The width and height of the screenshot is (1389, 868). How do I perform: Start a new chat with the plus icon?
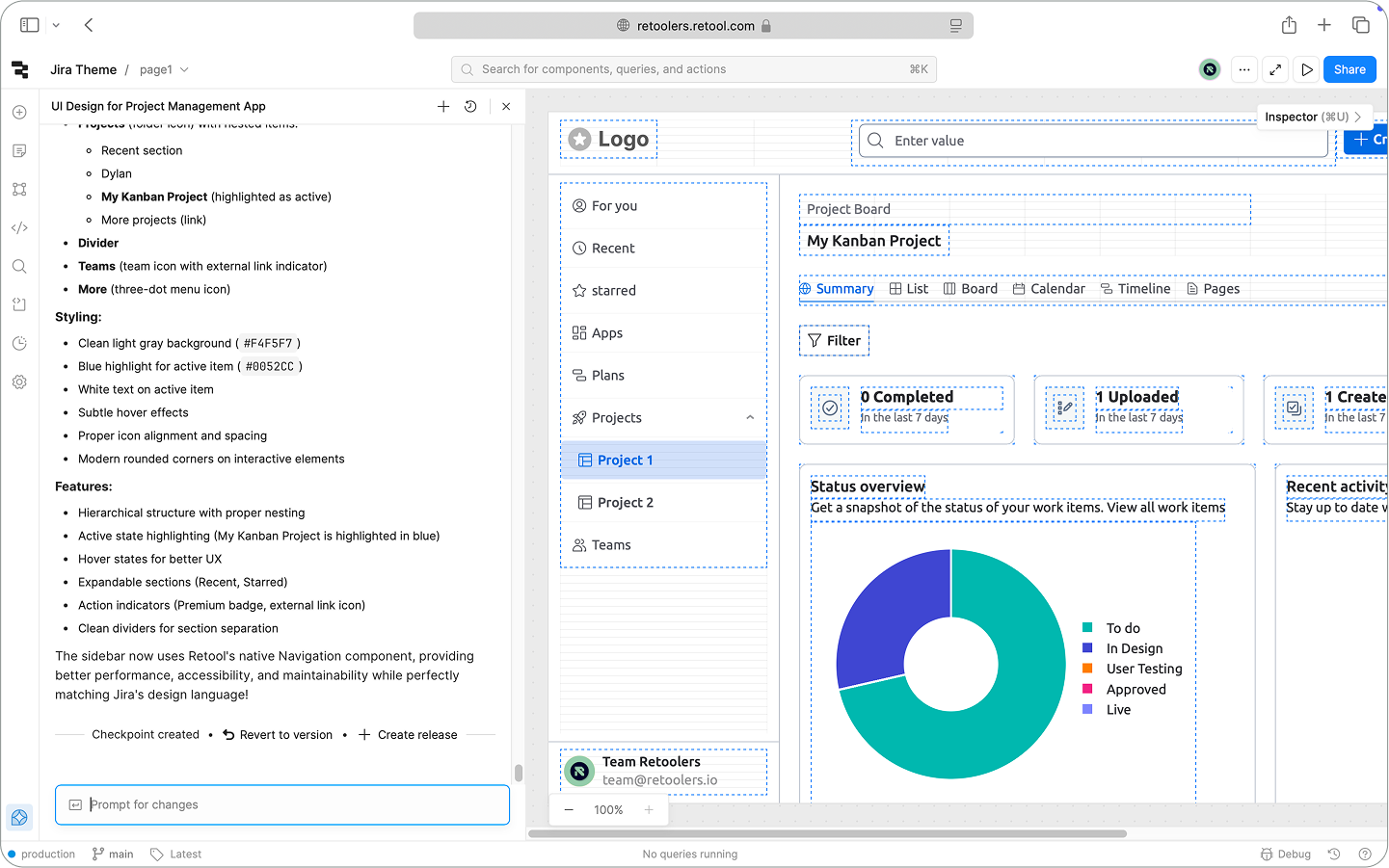coord(443,107)
